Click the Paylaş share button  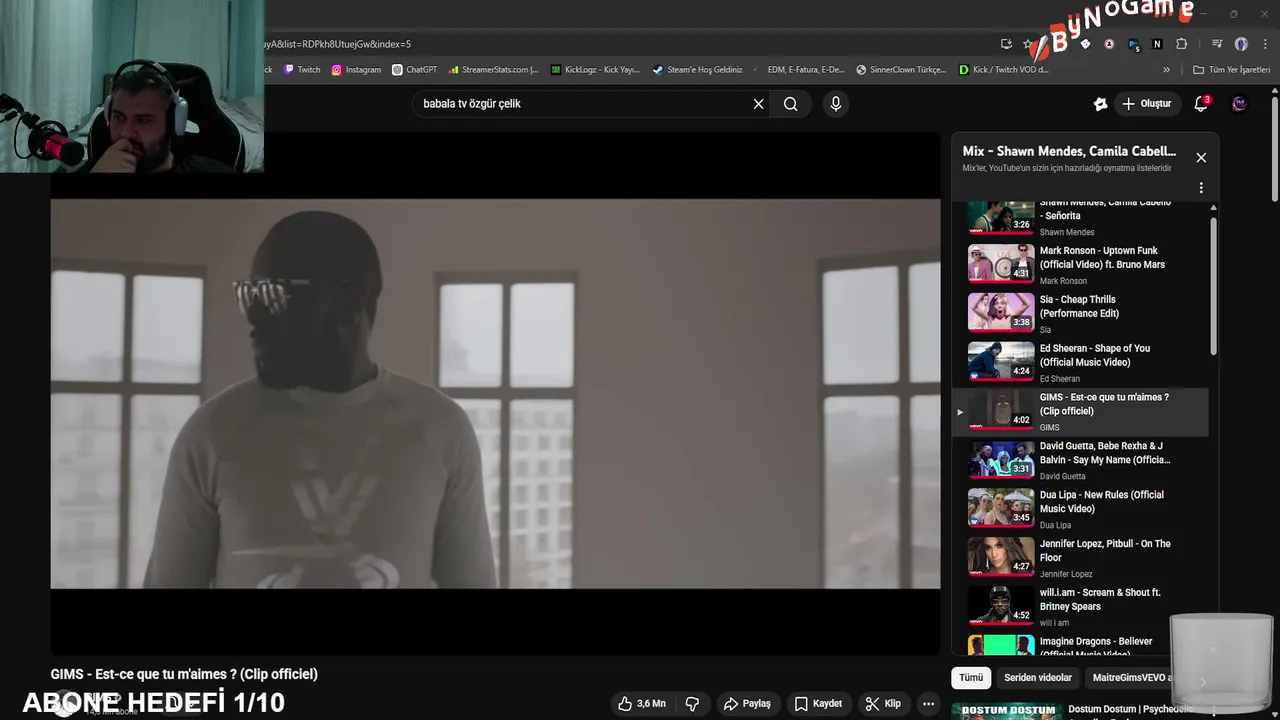click(x=747, y=704)
